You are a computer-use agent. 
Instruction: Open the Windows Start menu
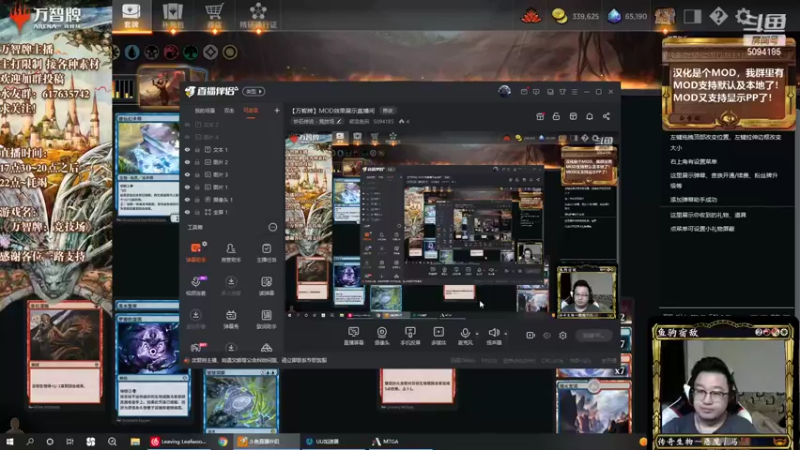pos(10,442)
